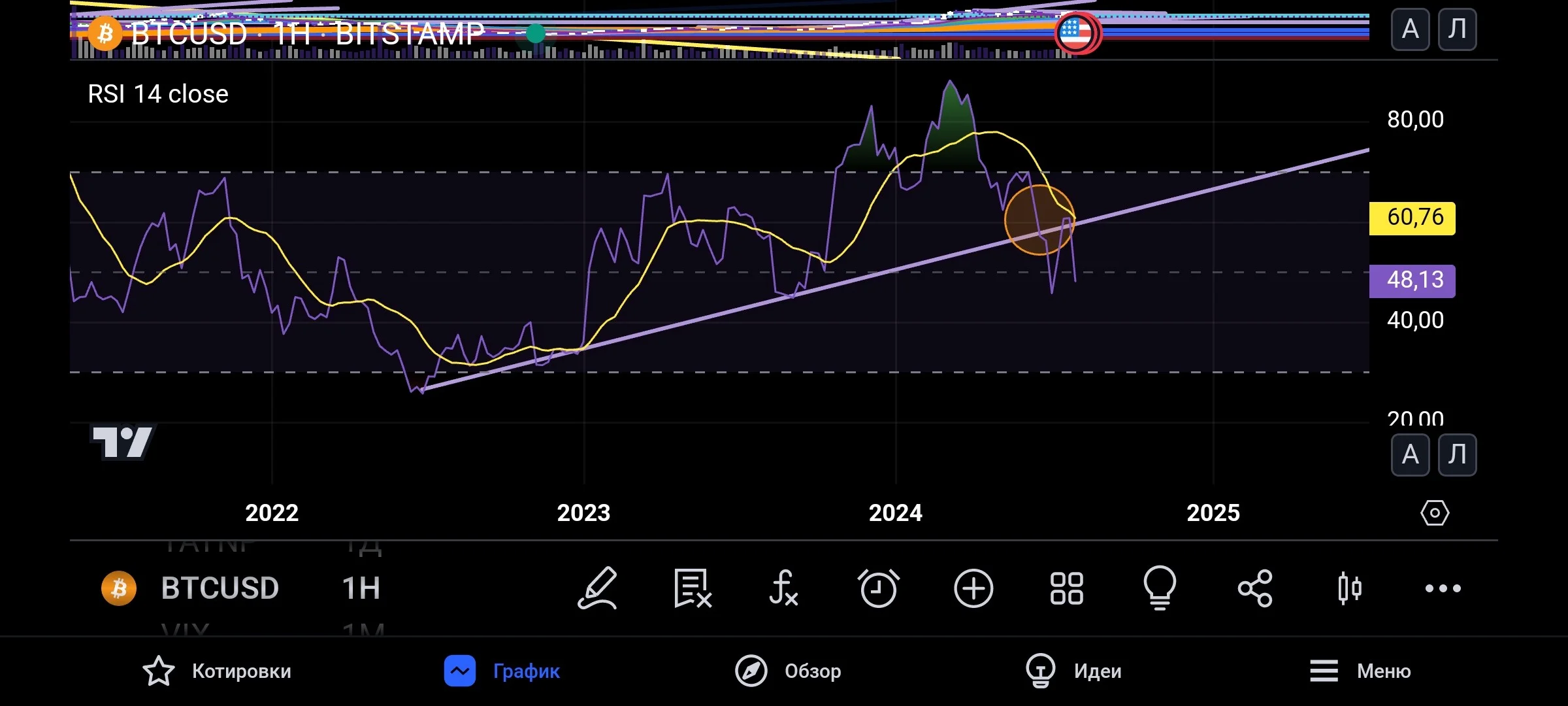Tap the 2022 label on the time axis
Viewport: 1568px width, 706px height.
(272, 513)
